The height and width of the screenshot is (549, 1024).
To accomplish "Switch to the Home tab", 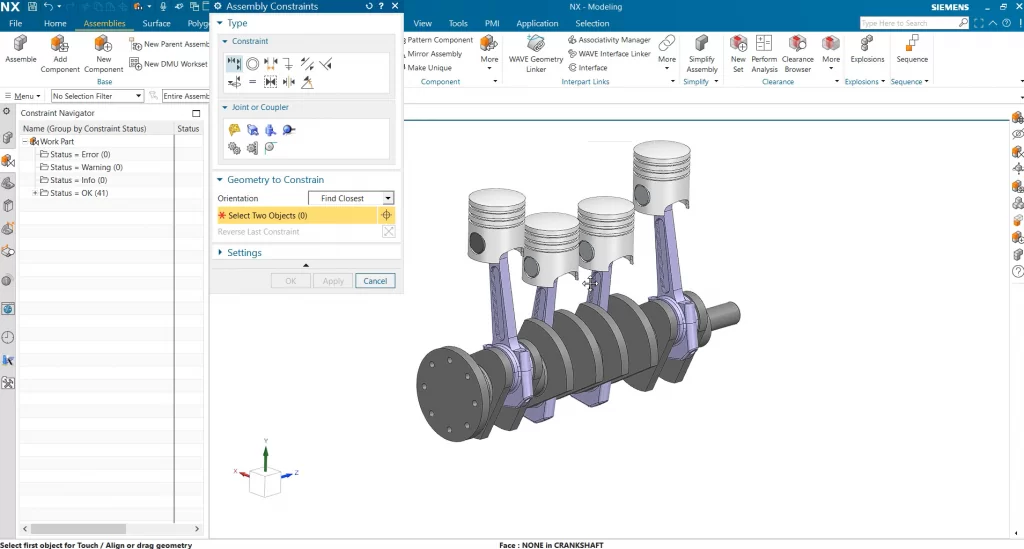I will click(x=55, y=23).
